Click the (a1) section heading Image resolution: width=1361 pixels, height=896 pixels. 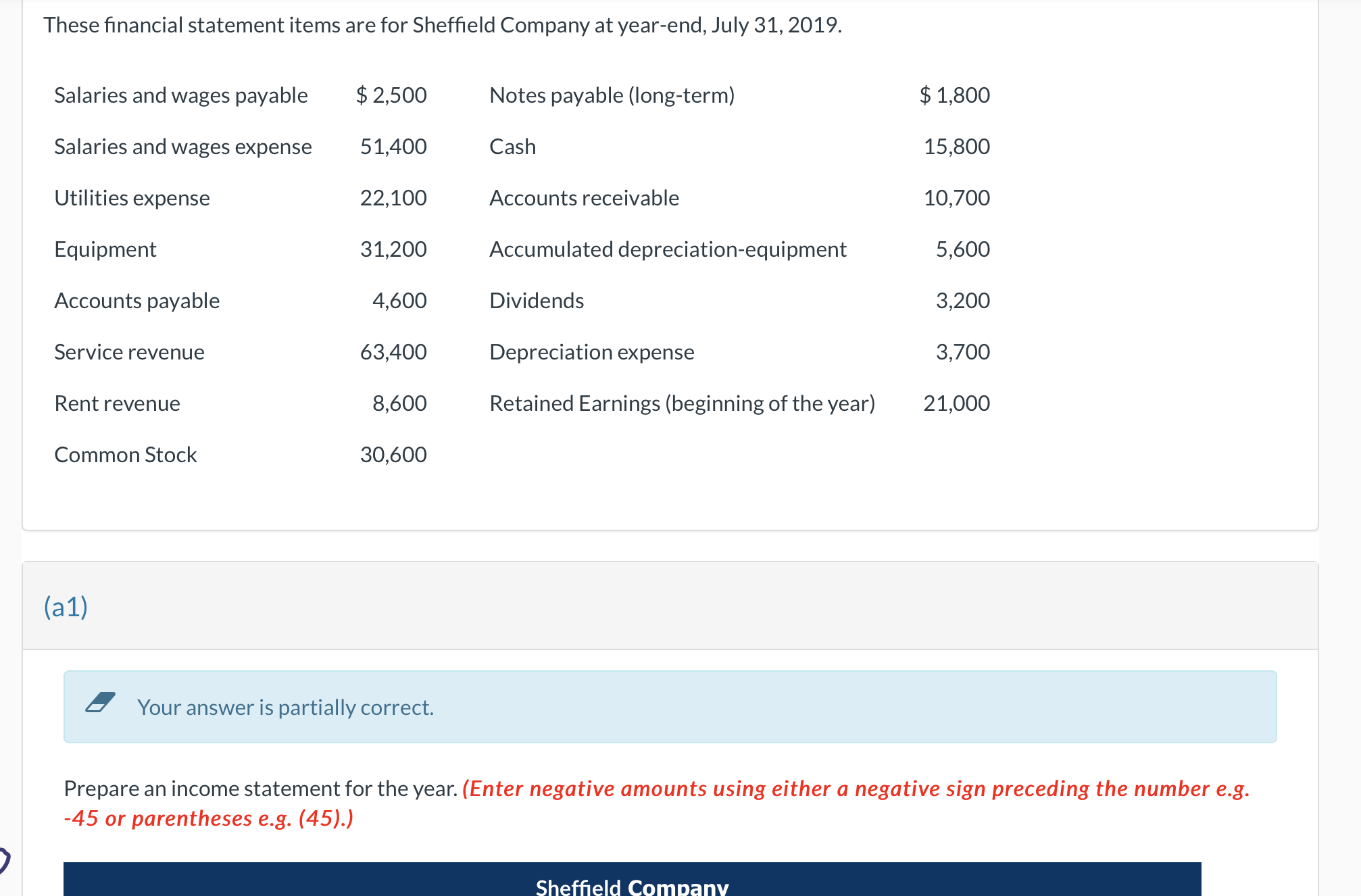pos(66,606)
